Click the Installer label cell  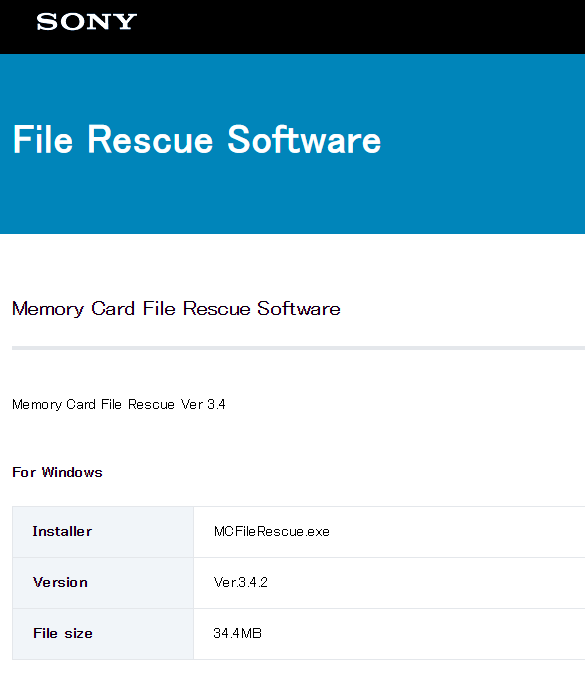[103, 532]
